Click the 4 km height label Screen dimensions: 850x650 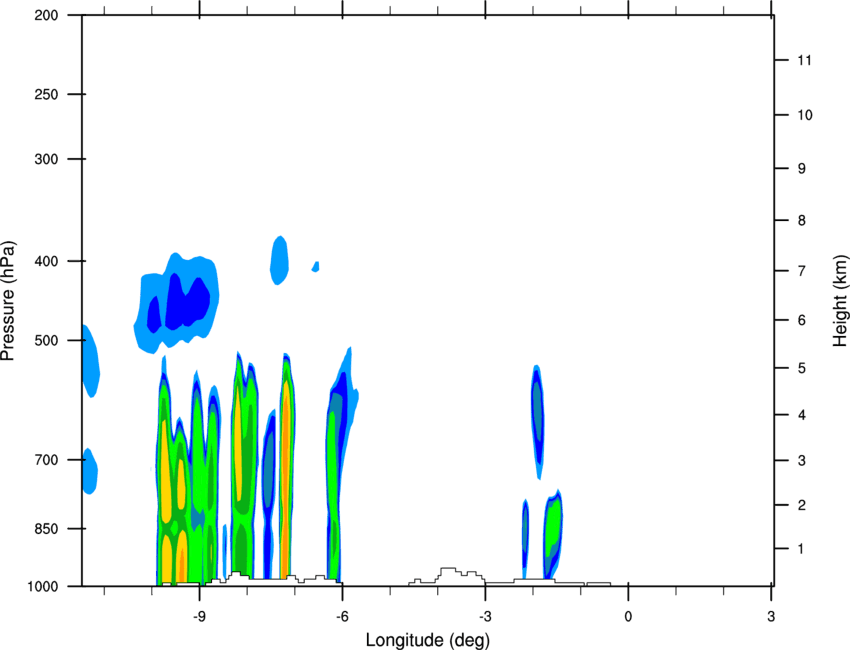(x=802, y=415)
